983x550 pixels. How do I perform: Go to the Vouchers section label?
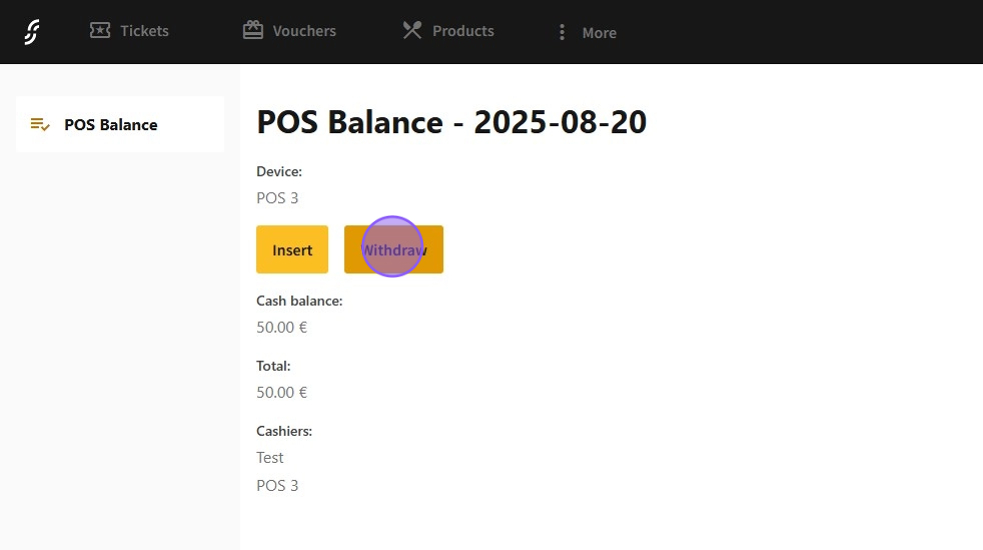click(304, 31)
